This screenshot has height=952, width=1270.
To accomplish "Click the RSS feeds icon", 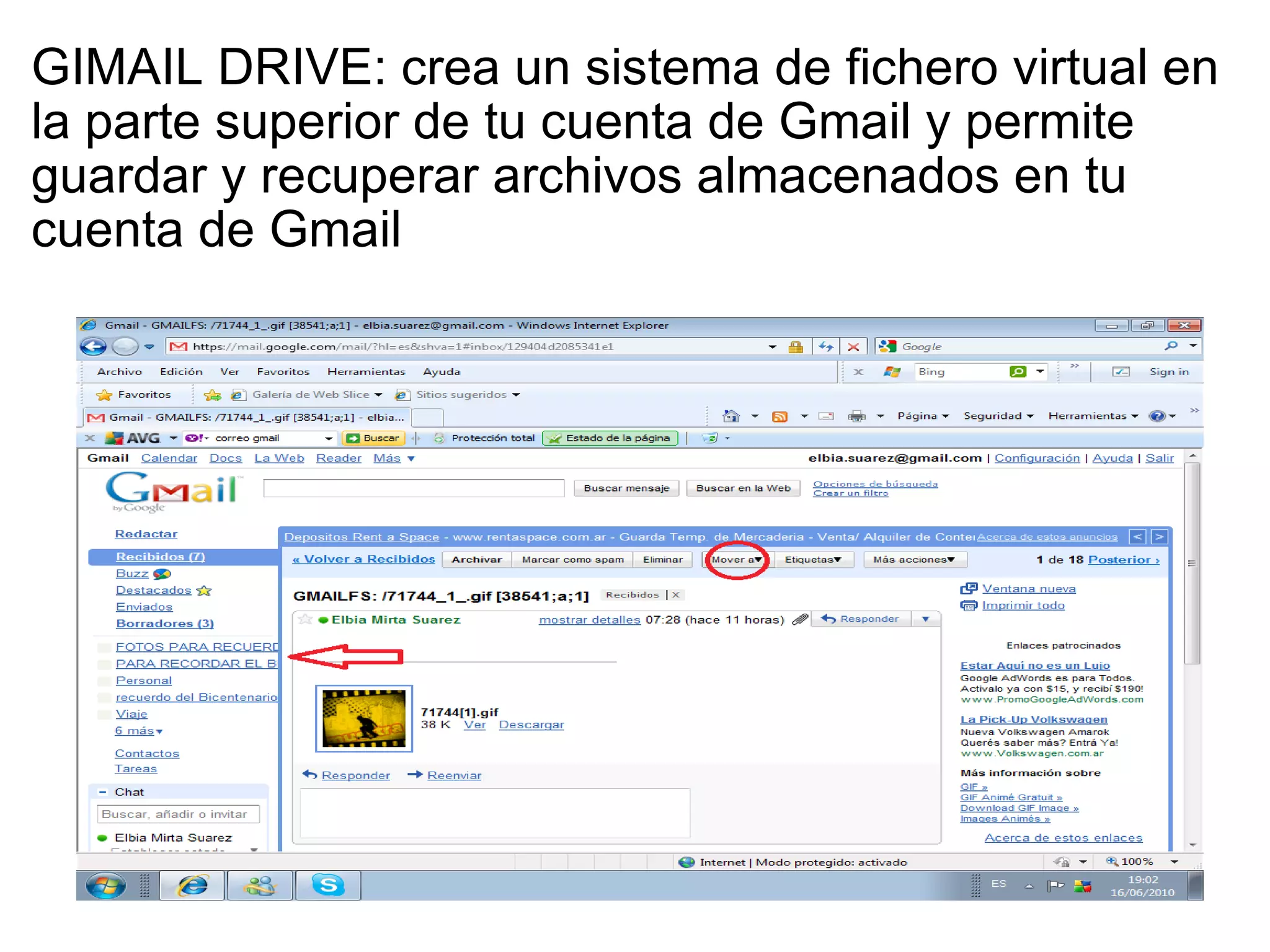I will [x=779, y=416].
